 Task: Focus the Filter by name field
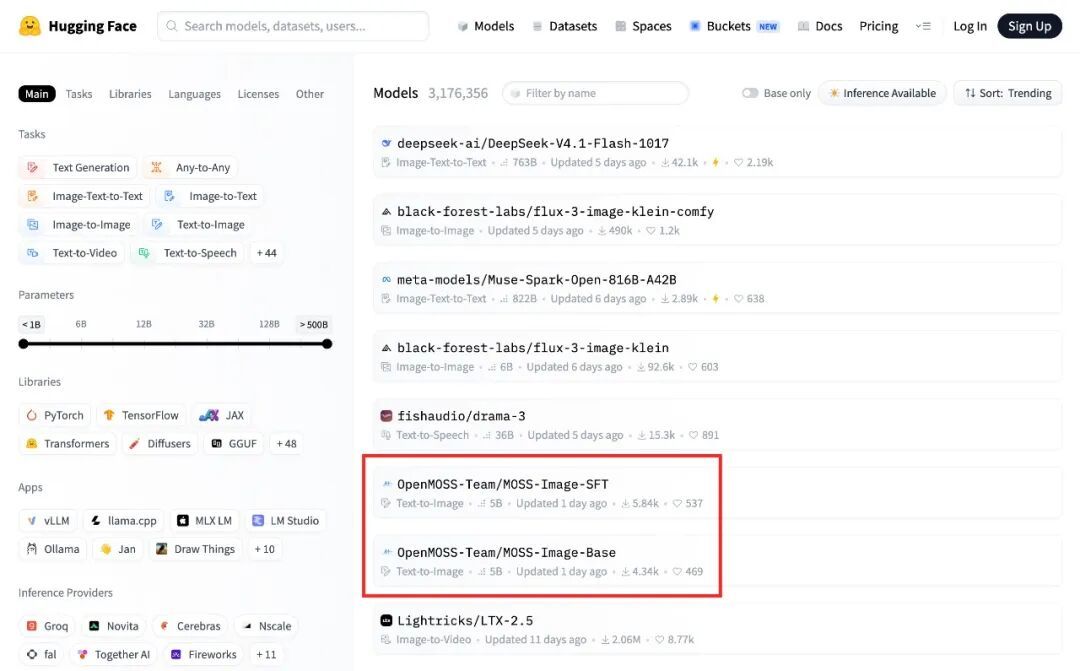pyautogui.click(x=596, y=93)
